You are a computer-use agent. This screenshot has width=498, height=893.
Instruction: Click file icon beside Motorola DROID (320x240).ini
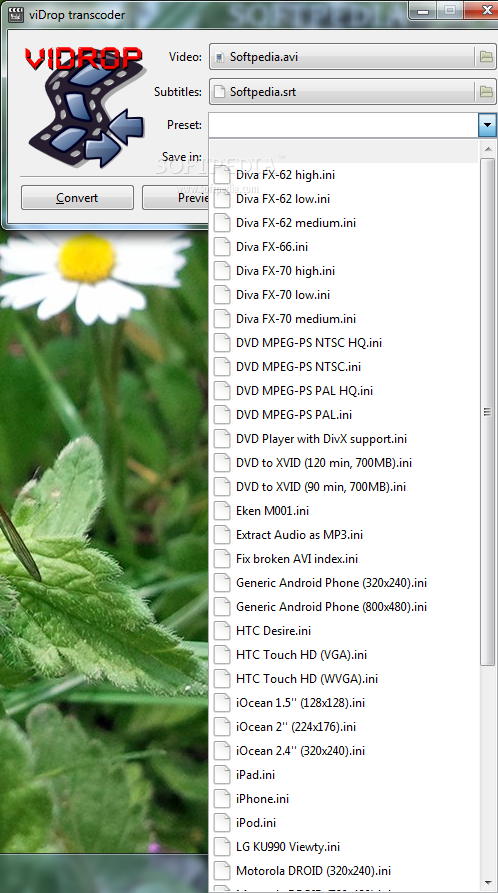(x=222, y=871)
